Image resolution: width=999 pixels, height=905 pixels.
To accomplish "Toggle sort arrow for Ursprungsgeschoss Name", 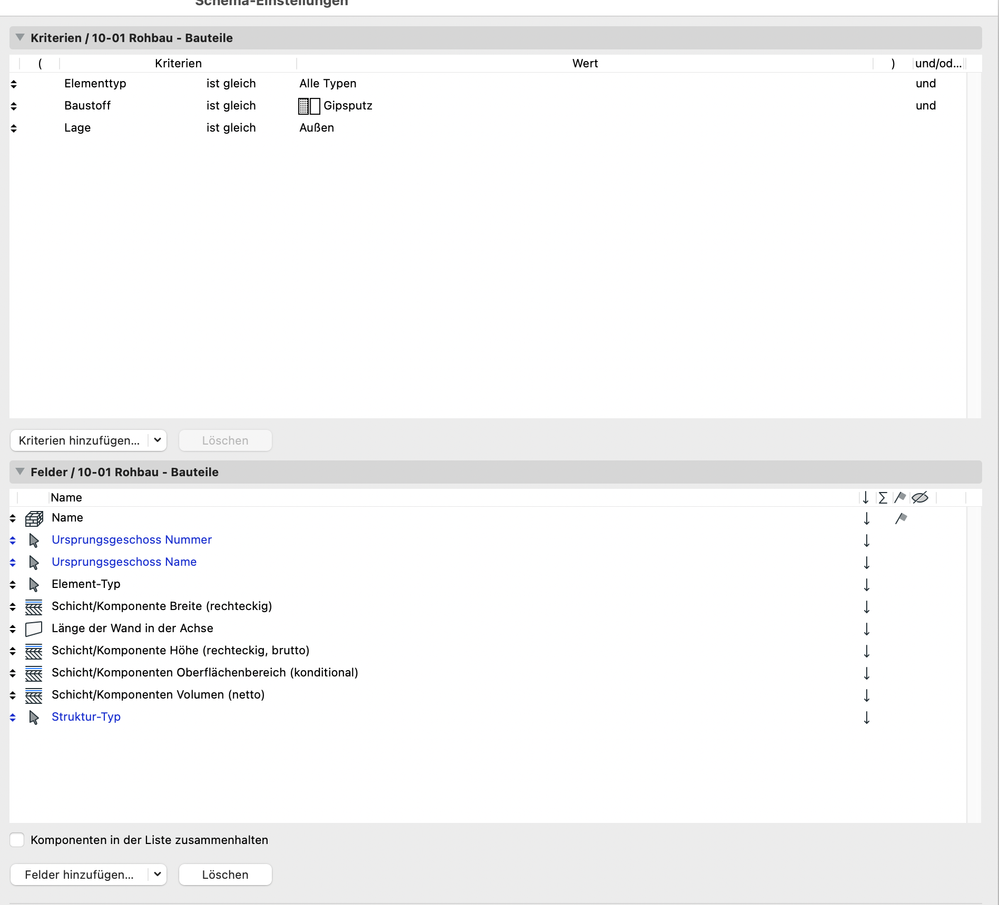I will coord(866,563).
